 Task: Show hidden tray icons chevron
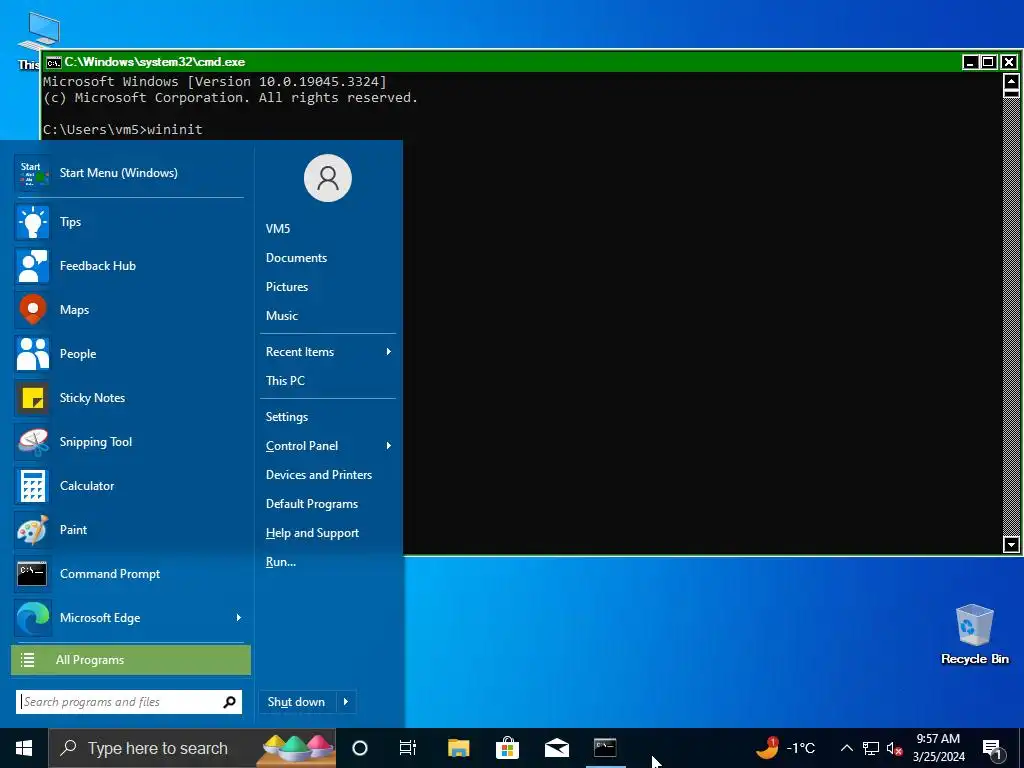[846, 748]
